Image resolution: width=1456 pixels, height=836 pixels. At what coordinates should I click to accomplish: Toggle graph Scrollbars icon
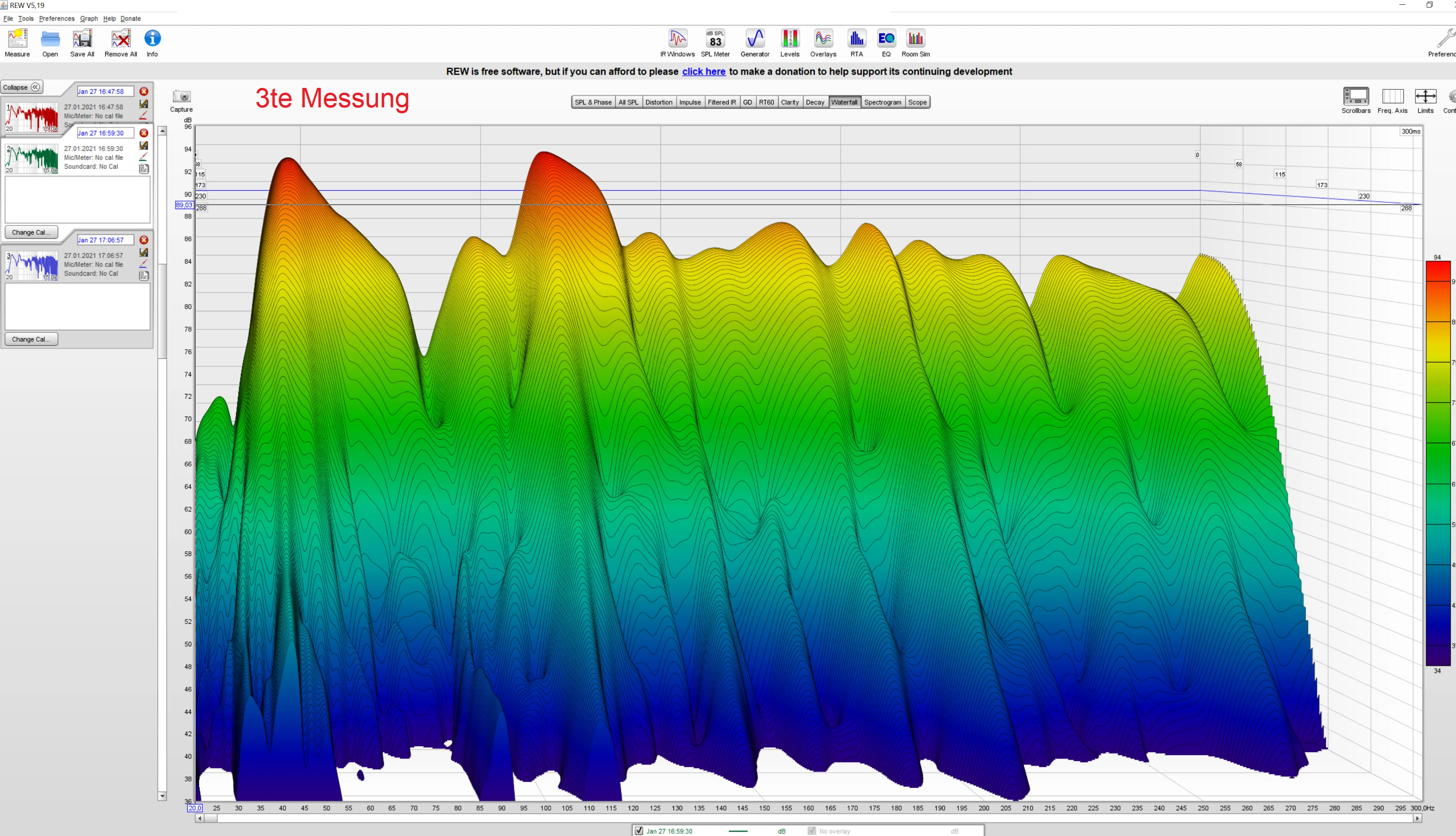point(1356,100)
